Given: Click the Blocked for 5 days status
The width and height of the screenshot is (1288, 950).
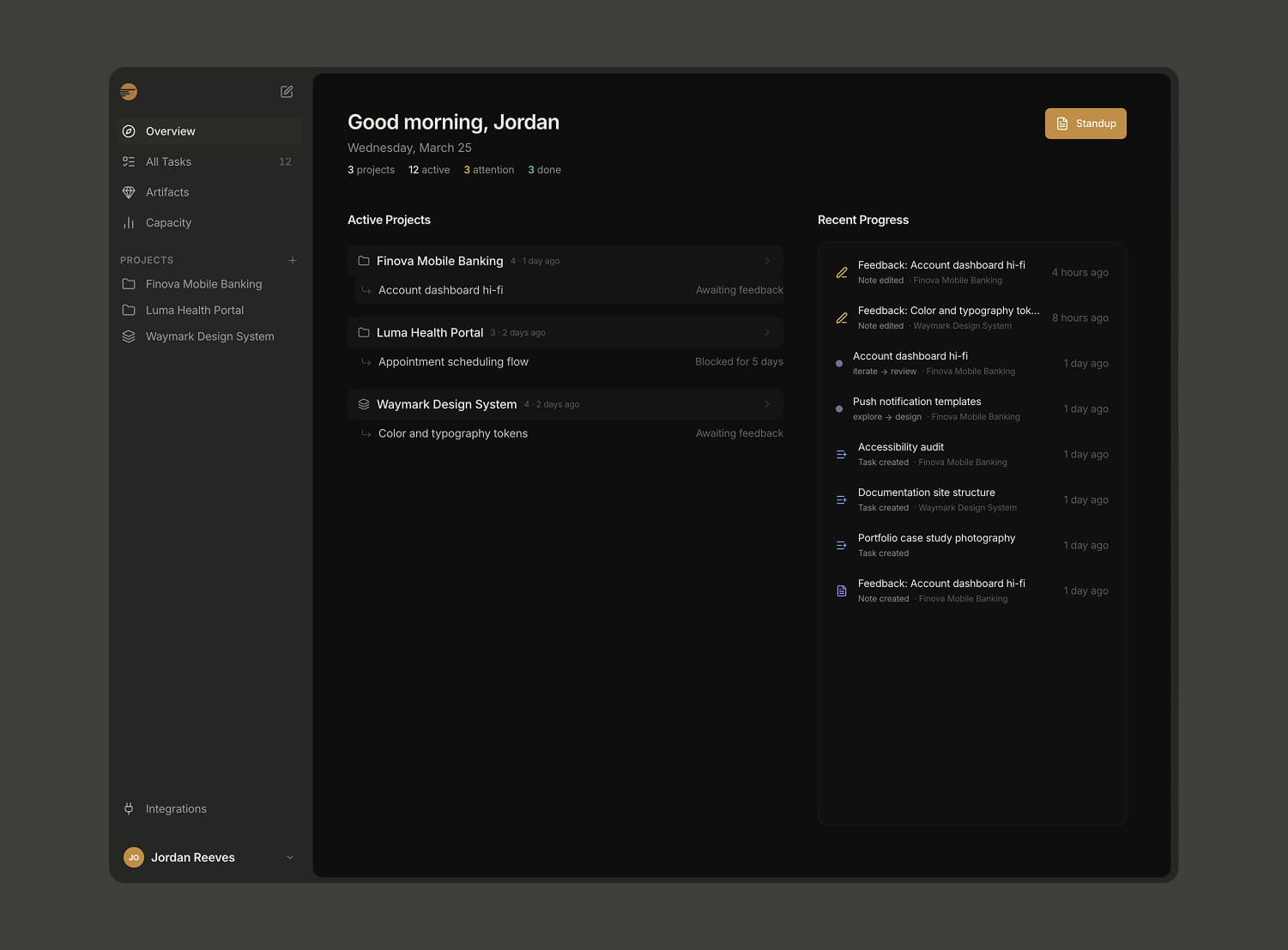Looking at the screenshot, I should [x=739, y=362].
